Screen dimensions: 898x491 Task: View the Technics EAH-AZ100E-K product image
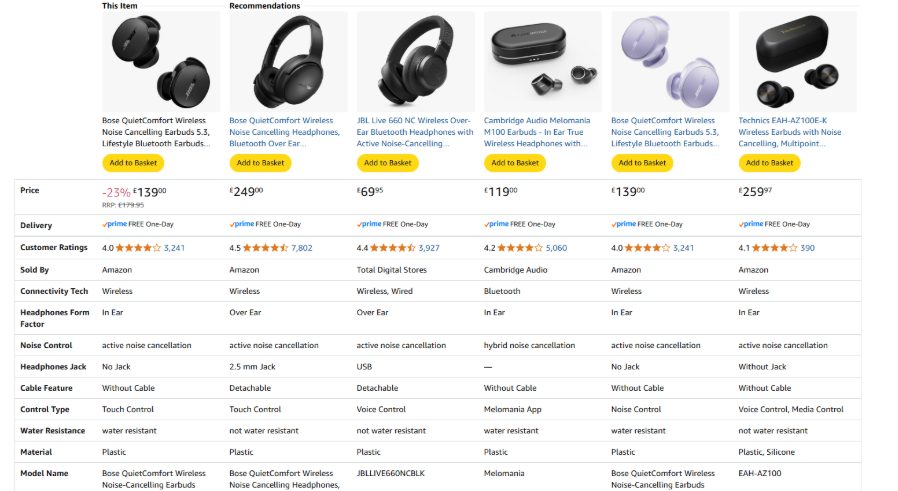coord(797,61)
